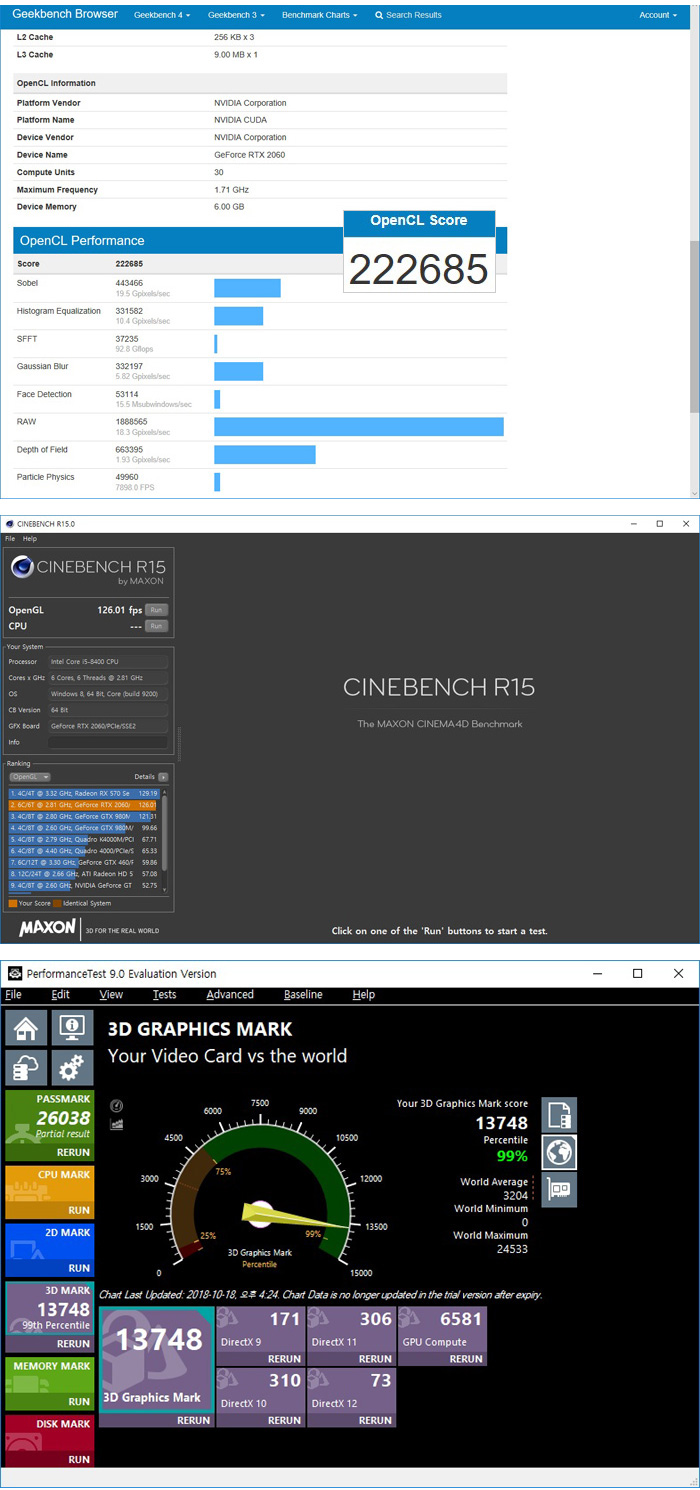Click the GPU Compute tile icon
The image size is (700, 1490).
[x=407, y=1320]
